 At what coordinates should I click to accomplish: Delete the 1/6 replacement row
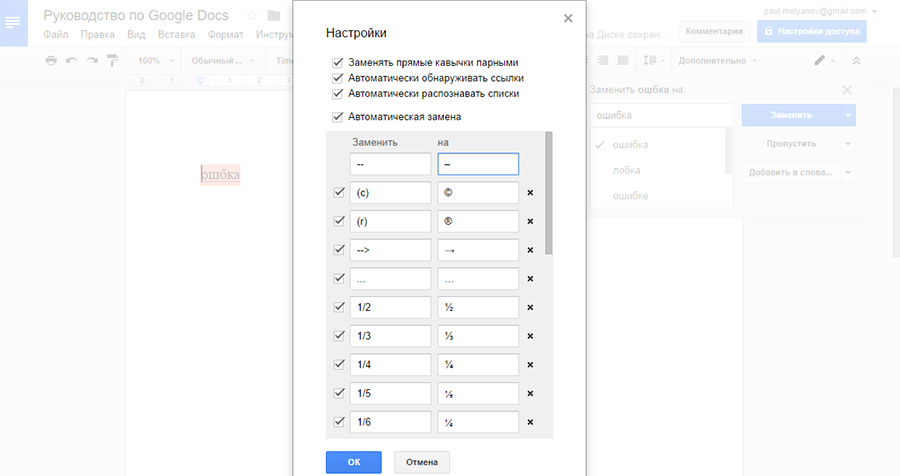tap(530, 423)
